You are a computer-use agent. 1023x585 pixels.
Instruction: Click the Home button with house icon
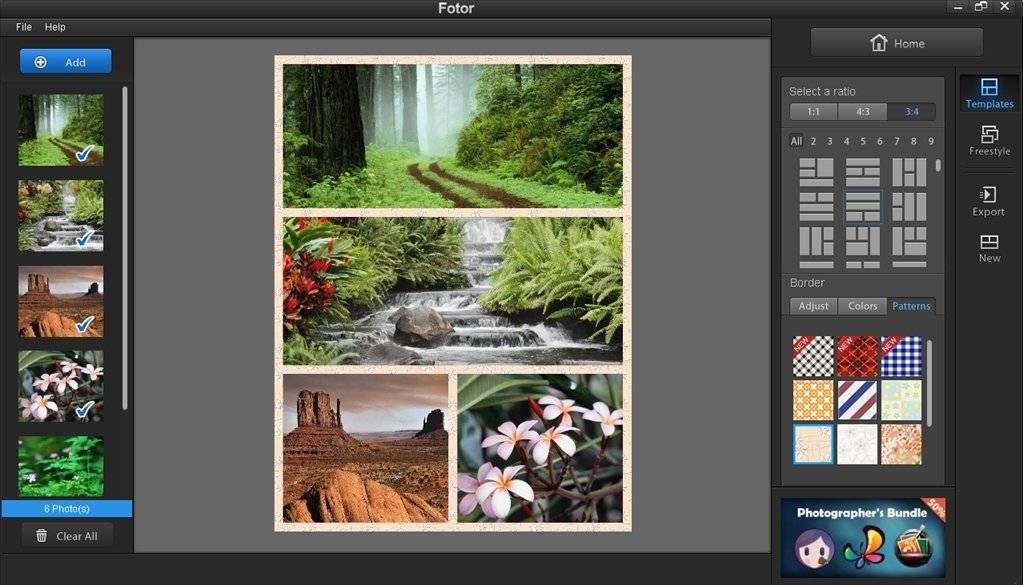[x=896, y=43]
